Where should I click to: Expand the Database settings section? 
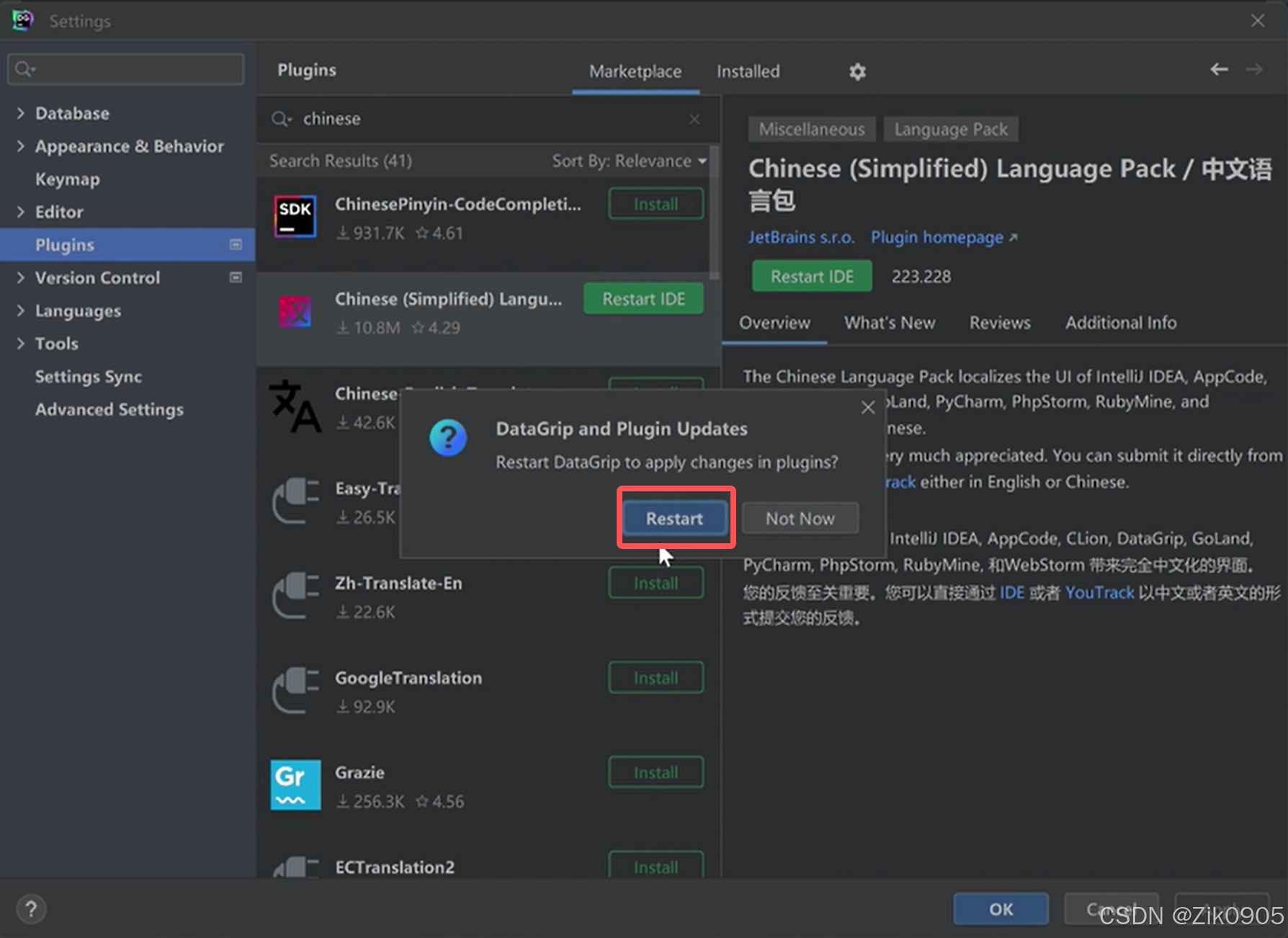[x=20, y=113]
